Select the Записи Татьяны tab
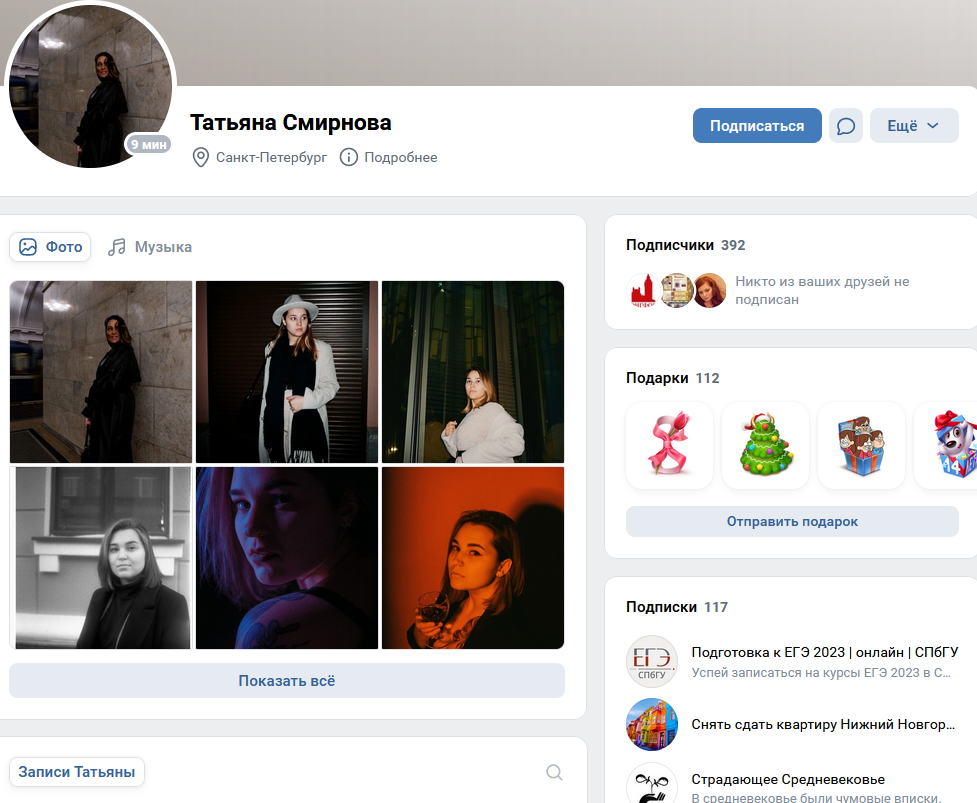The height and width of the screenshot is (803, 977). (x=77, y=772)
